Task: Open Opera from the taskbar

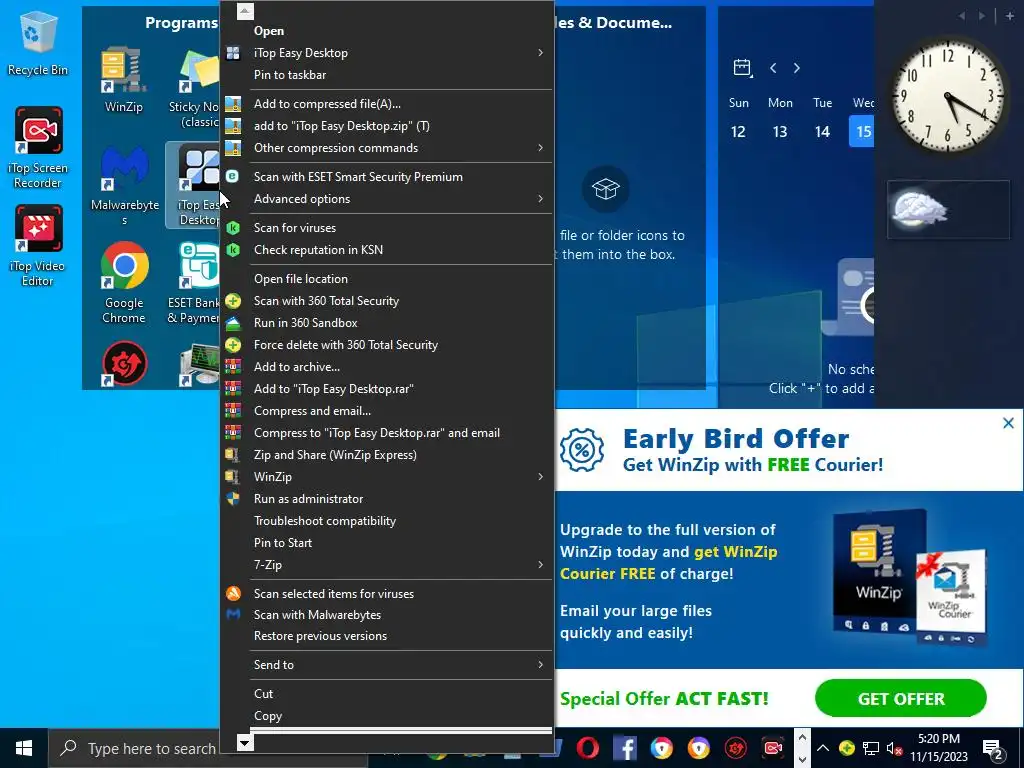Action: pos(587,748)
